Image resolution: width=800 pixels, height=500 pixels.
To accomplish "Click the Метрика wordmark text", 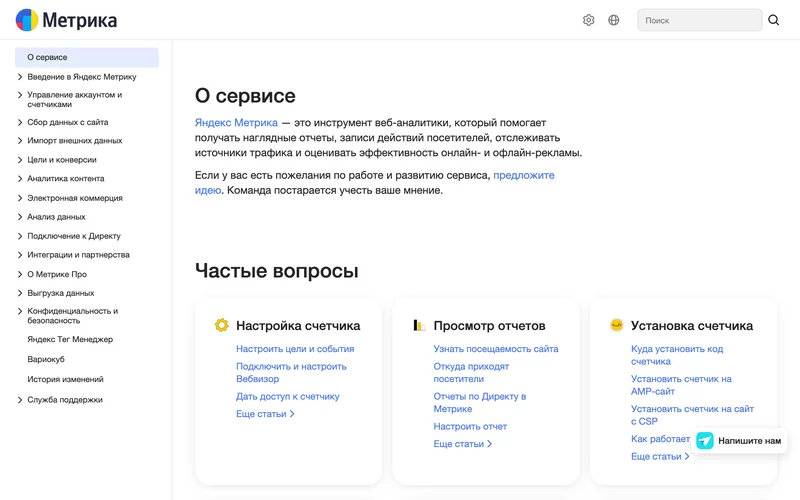I will [80, 20].
